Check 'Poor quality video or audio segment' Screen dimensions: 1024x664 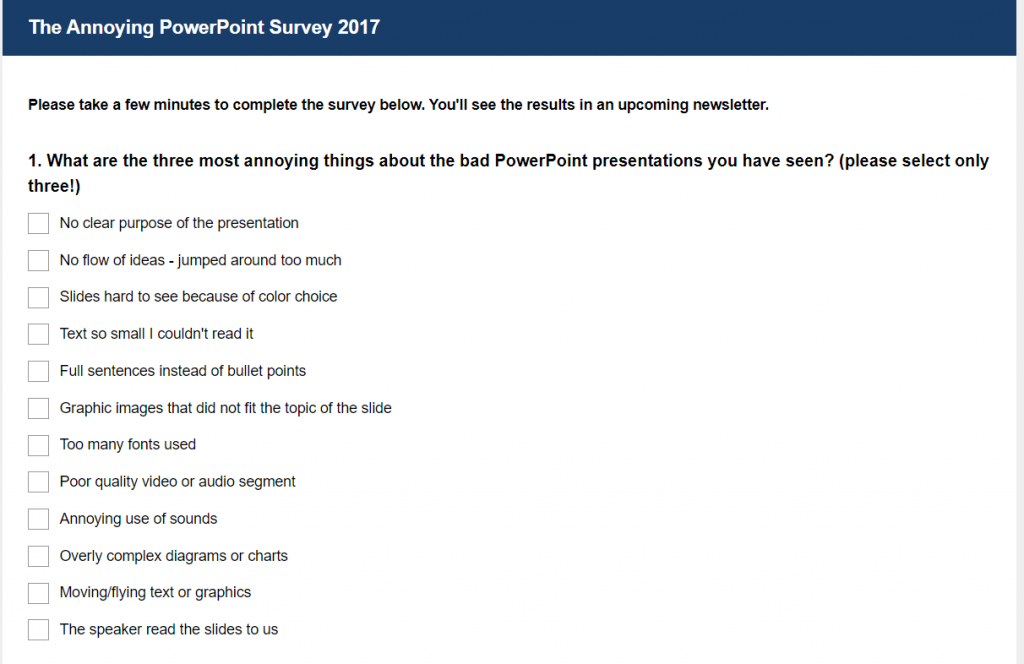(x=37, y=482)
